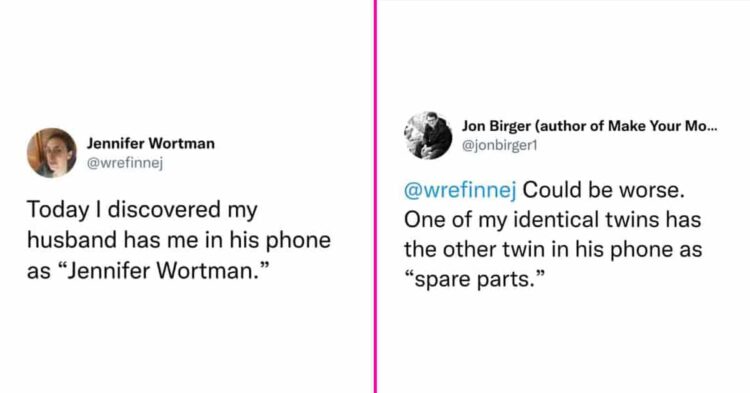Expand the truncated ellipsis in Jon Birger's name
The height and width of the screenshot is (393, 750).
(712, 128)
